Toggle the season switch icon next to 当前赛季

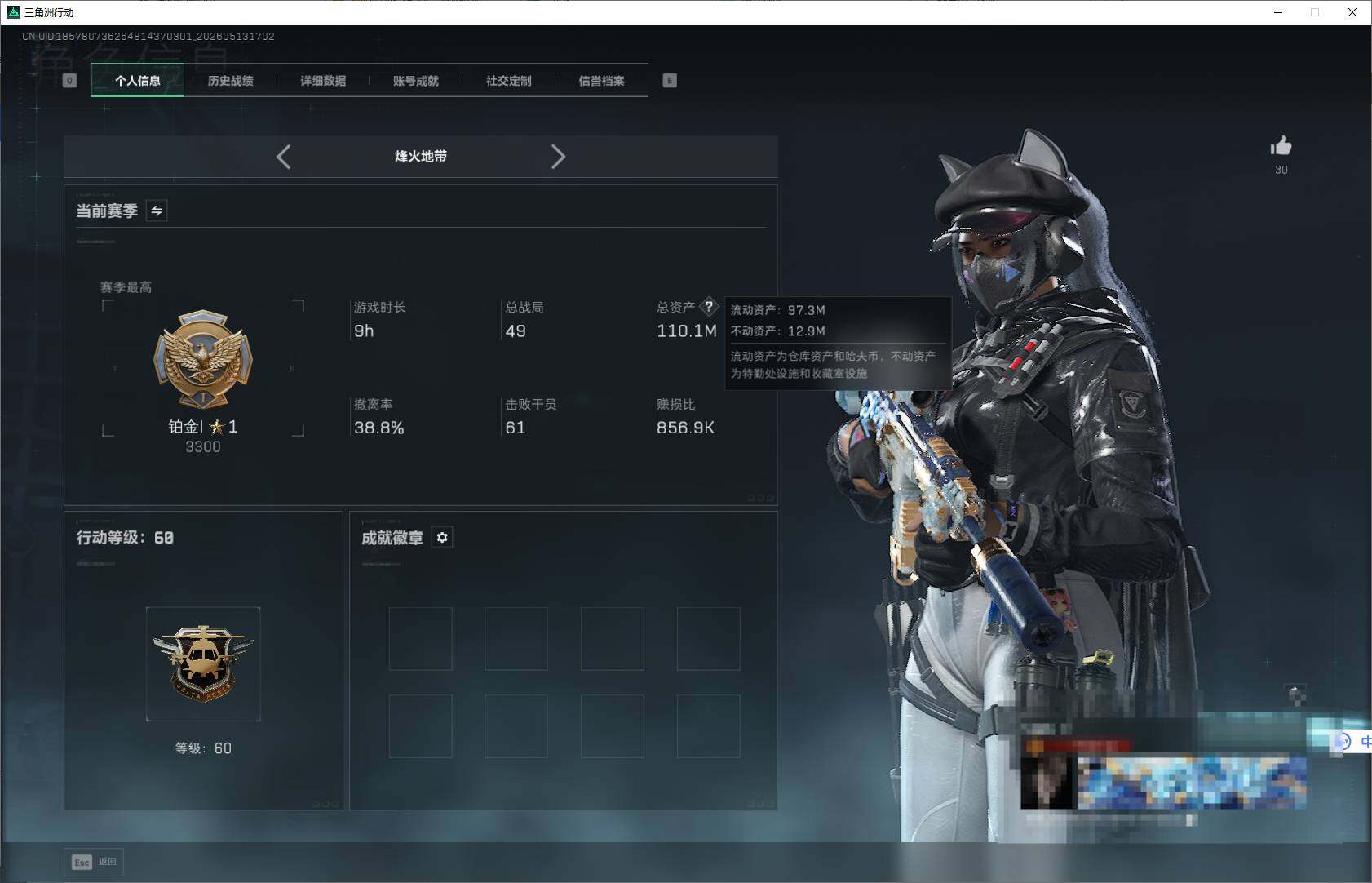157,211
